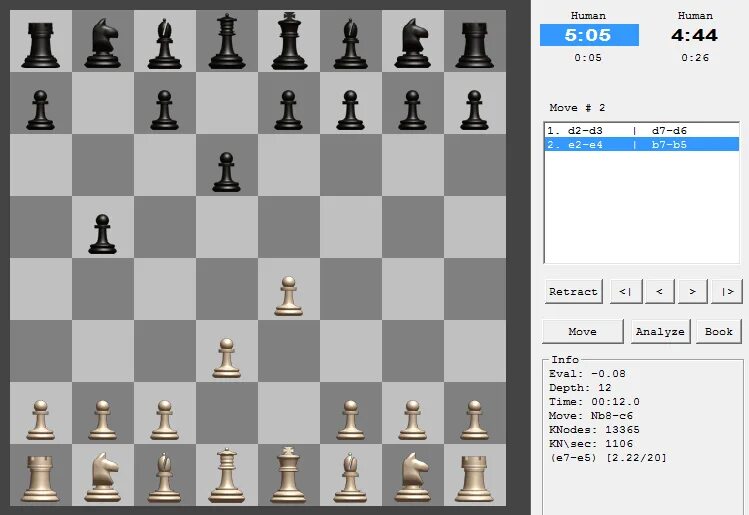This screenshot has width=749, height=515.
Task: Step forward one move with > button
Action: point(693,291)
